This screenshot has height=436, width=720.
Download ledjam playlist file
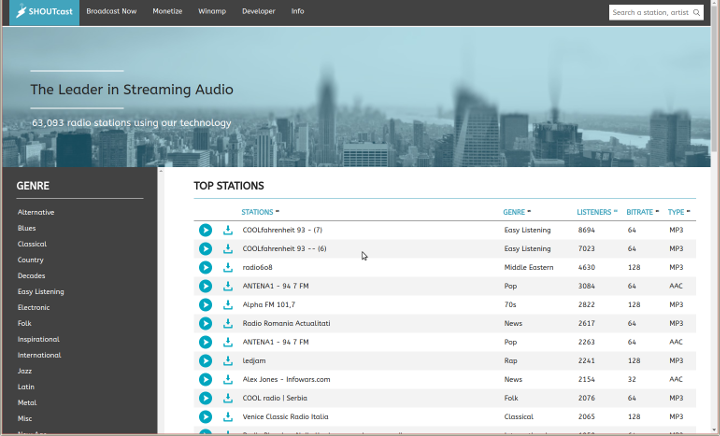coord(228,361)
